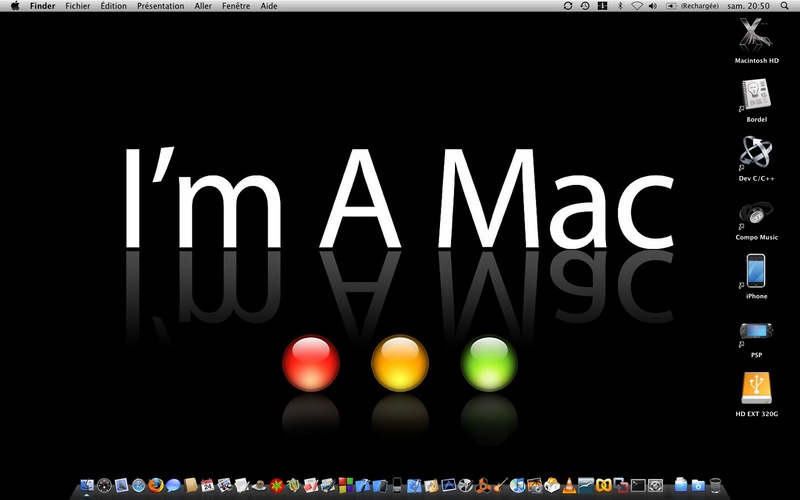Viewport: 800px width, 500px height.
Task: Open the Aller menu
Action: (x=203, y=6)
